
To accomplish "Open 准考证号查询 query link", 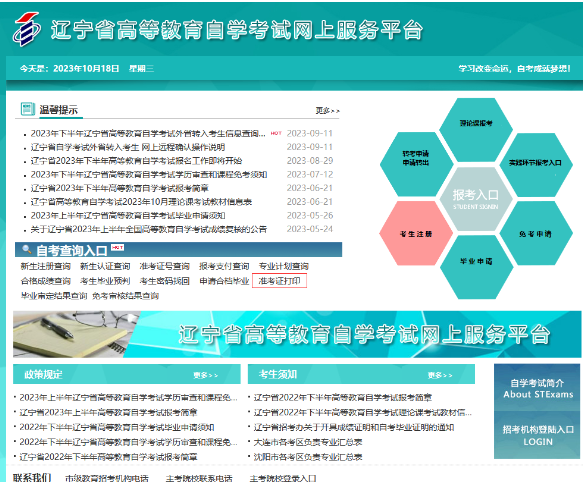I will tap(165, 266).
